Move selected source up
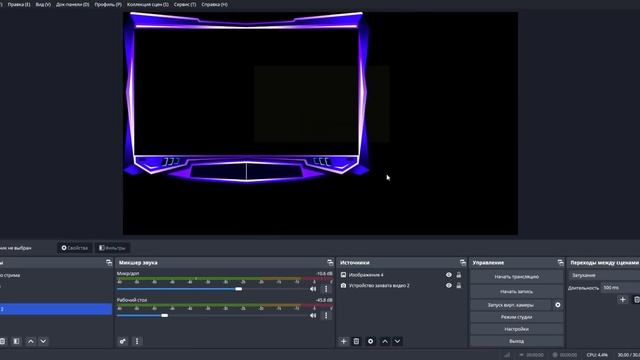 click(385, 341)
